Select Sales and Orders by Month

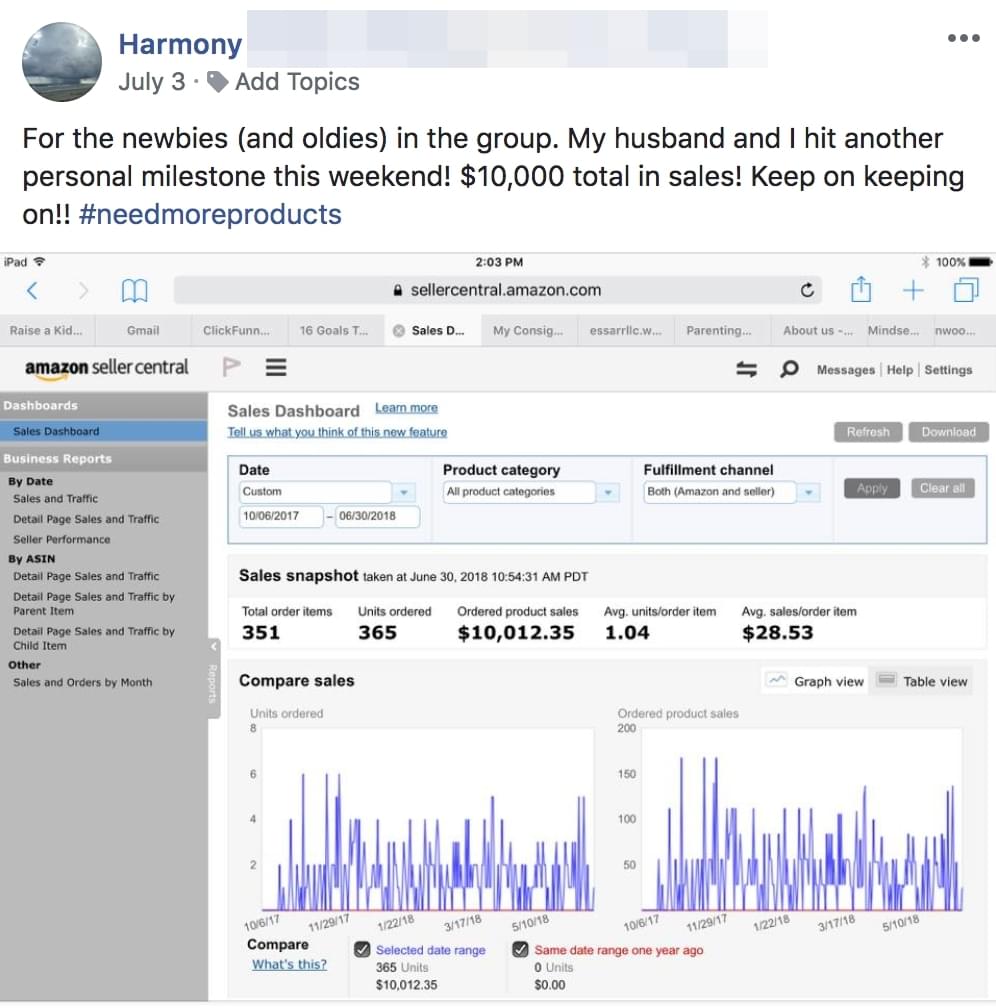[x=82, y=682]
